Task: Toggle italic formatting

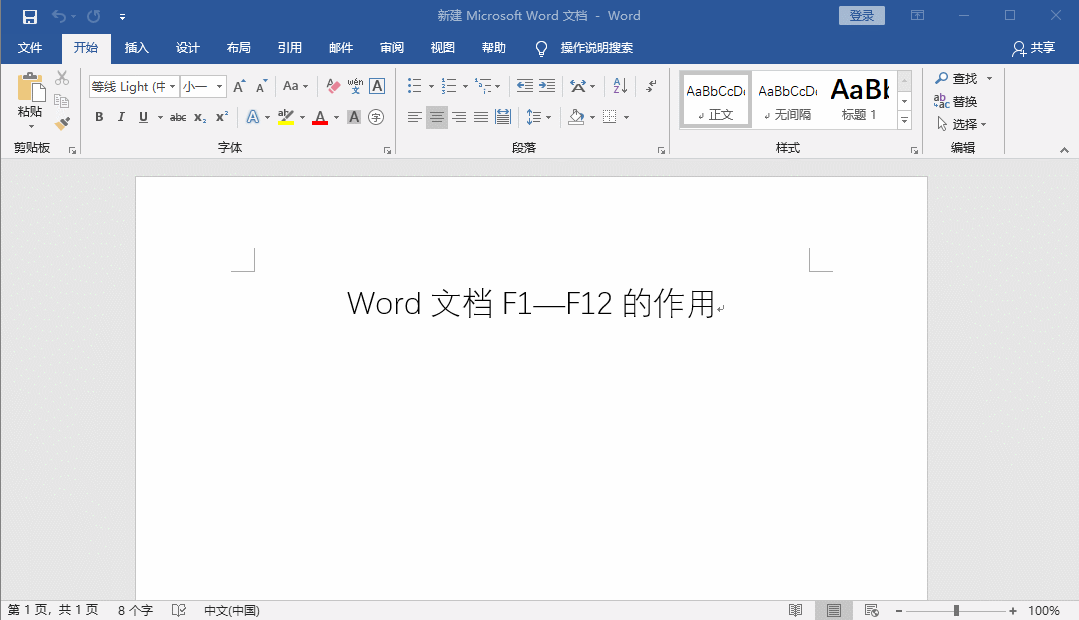Action: pyautogui.click(x=120, y=117)
